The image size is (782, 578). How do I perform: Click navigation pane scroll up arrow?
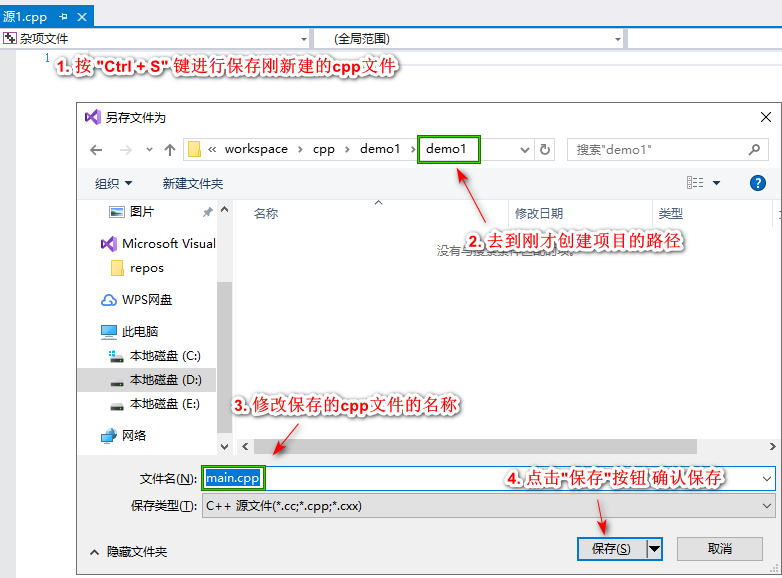pyautogui.click(x=224, y=209)
